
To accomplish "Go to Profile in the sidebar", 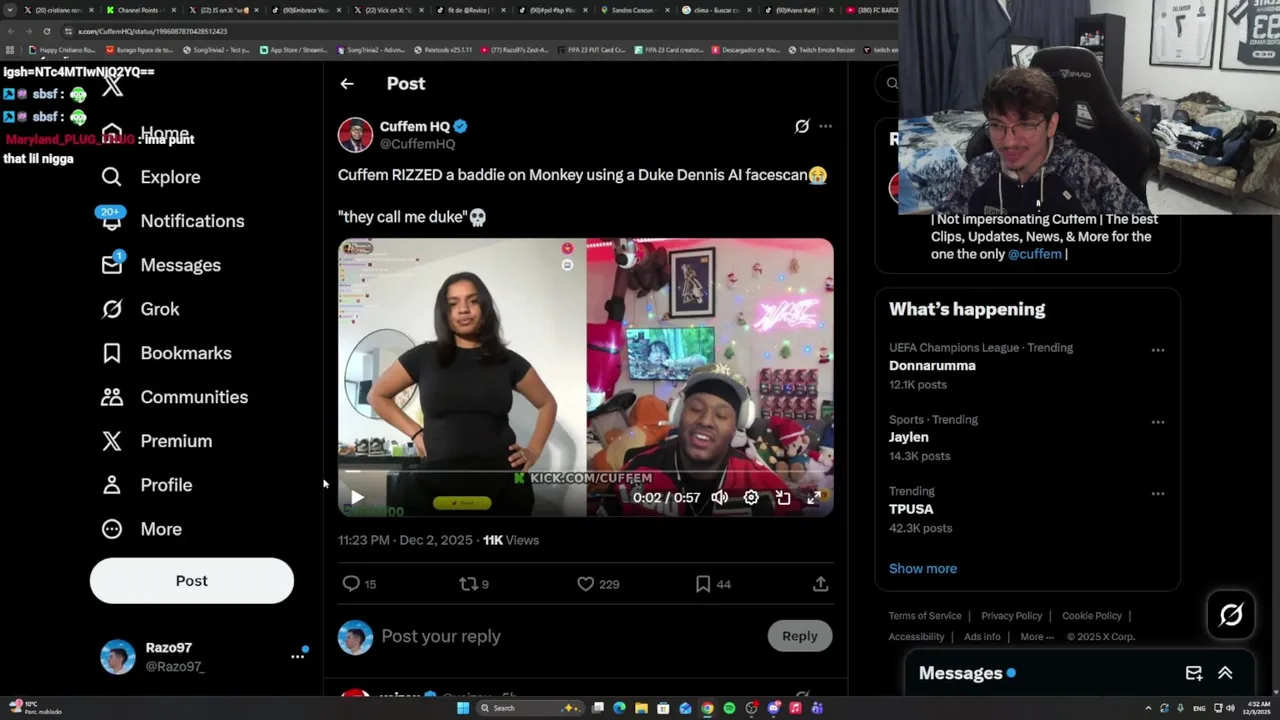I will (146, 485).
